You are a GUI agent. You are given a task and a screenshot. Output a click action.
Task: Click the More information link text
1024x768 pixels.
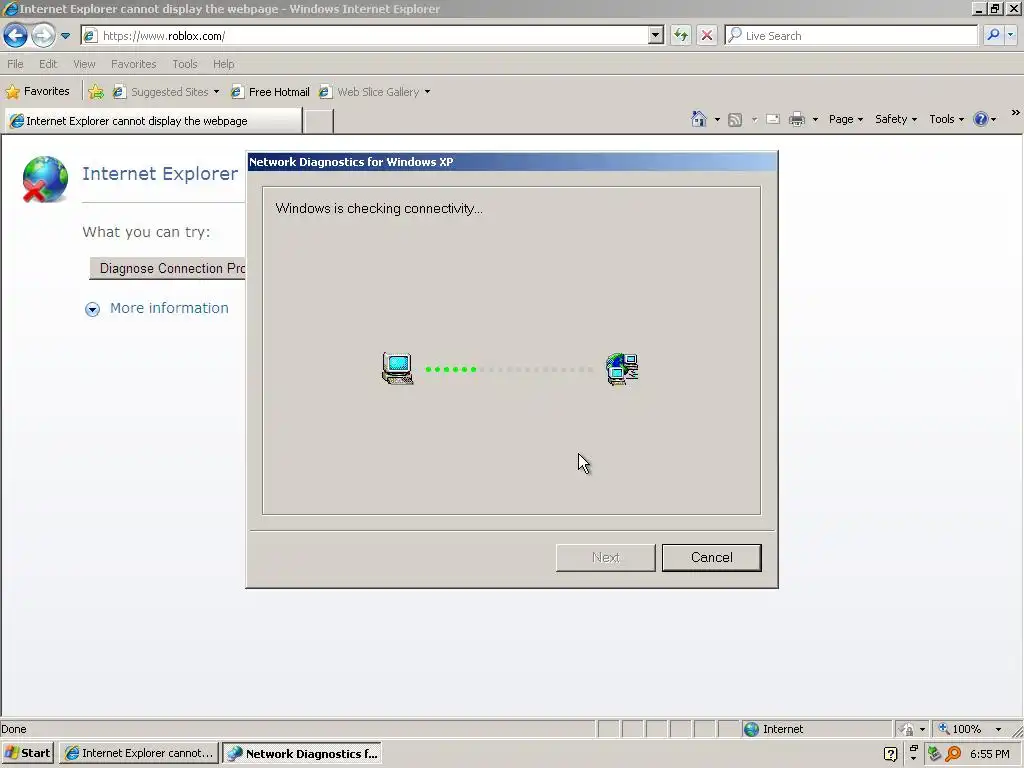(169, 308)
